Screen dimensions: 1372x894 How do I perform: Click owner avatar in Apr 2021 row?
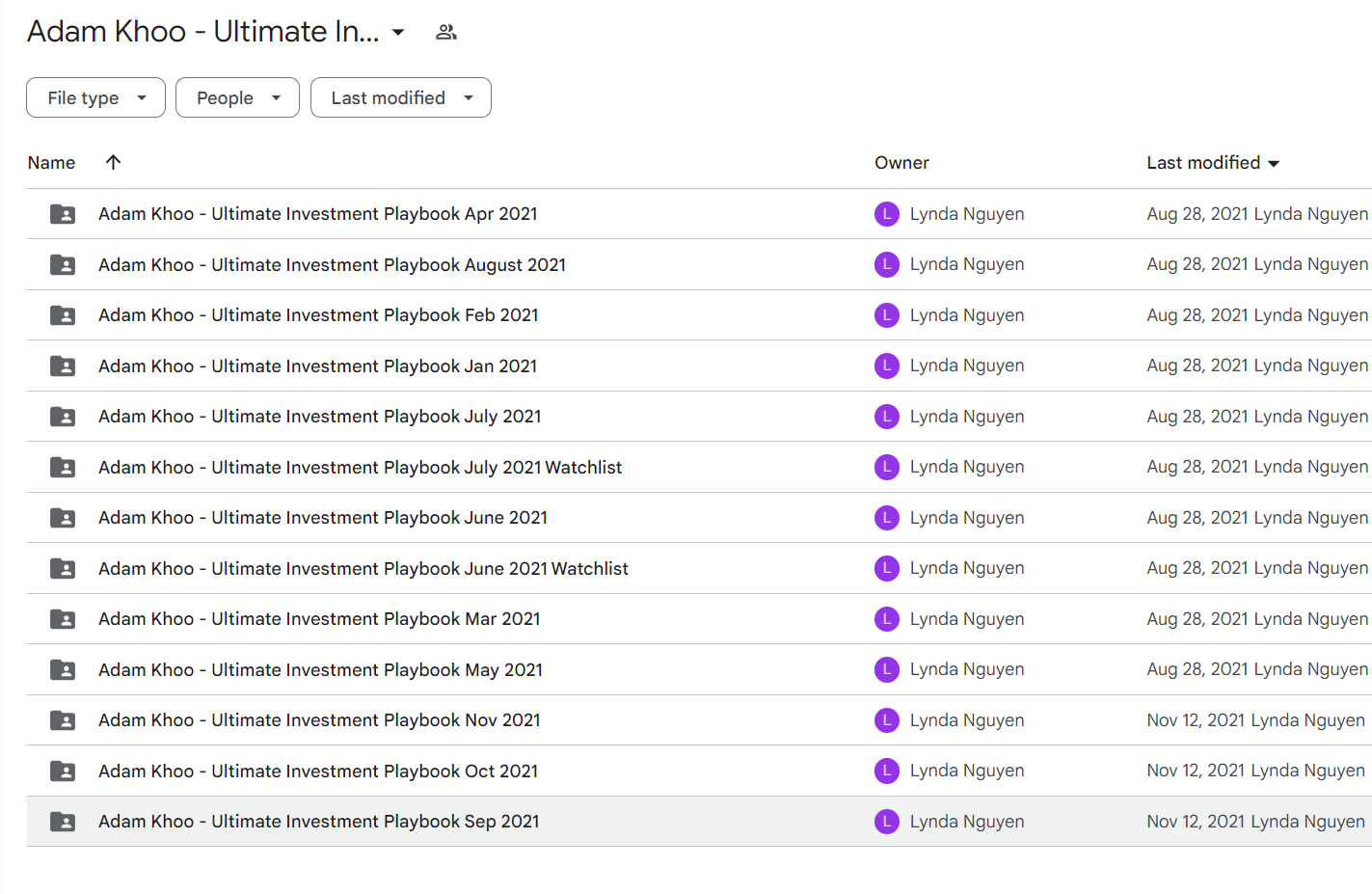click(x=887, y=214)
